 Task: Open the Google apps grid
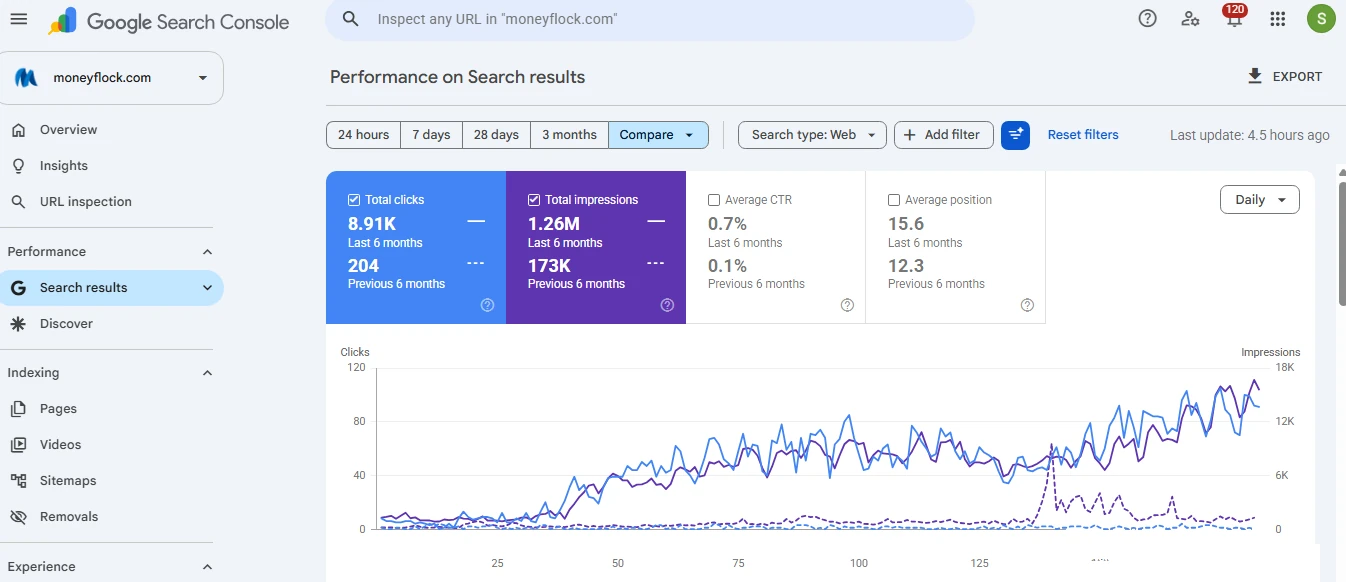click(x=1277, y=18)
